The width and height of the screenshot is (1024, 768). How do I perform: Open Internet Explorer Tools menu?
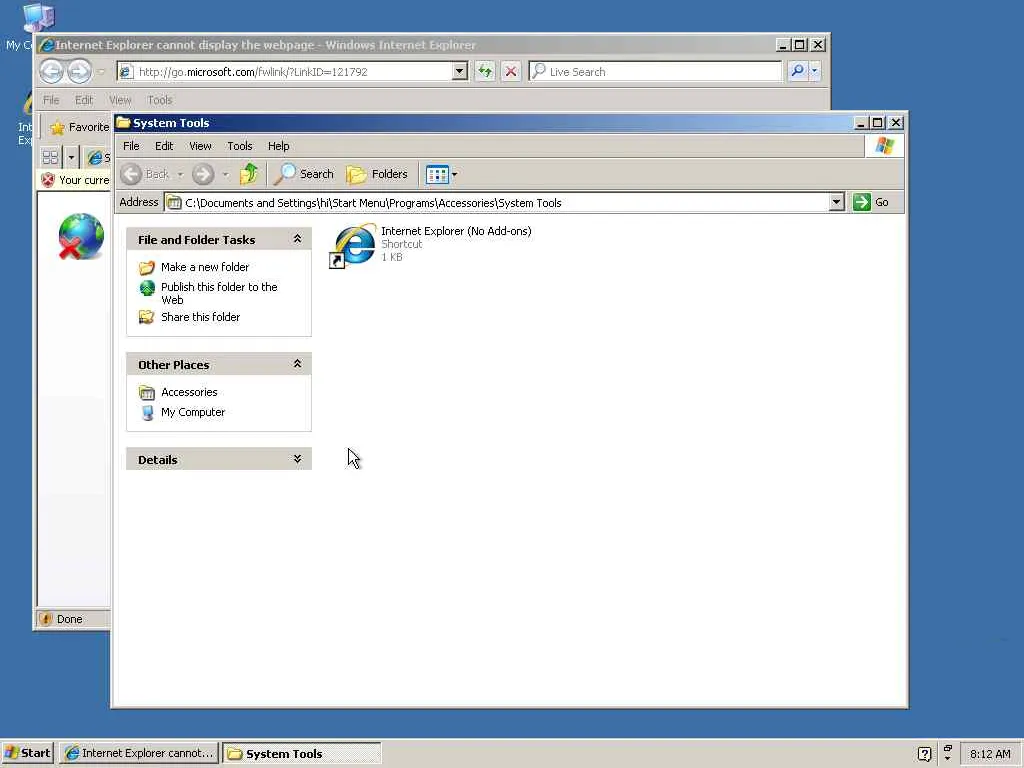(x=159, y=100)
